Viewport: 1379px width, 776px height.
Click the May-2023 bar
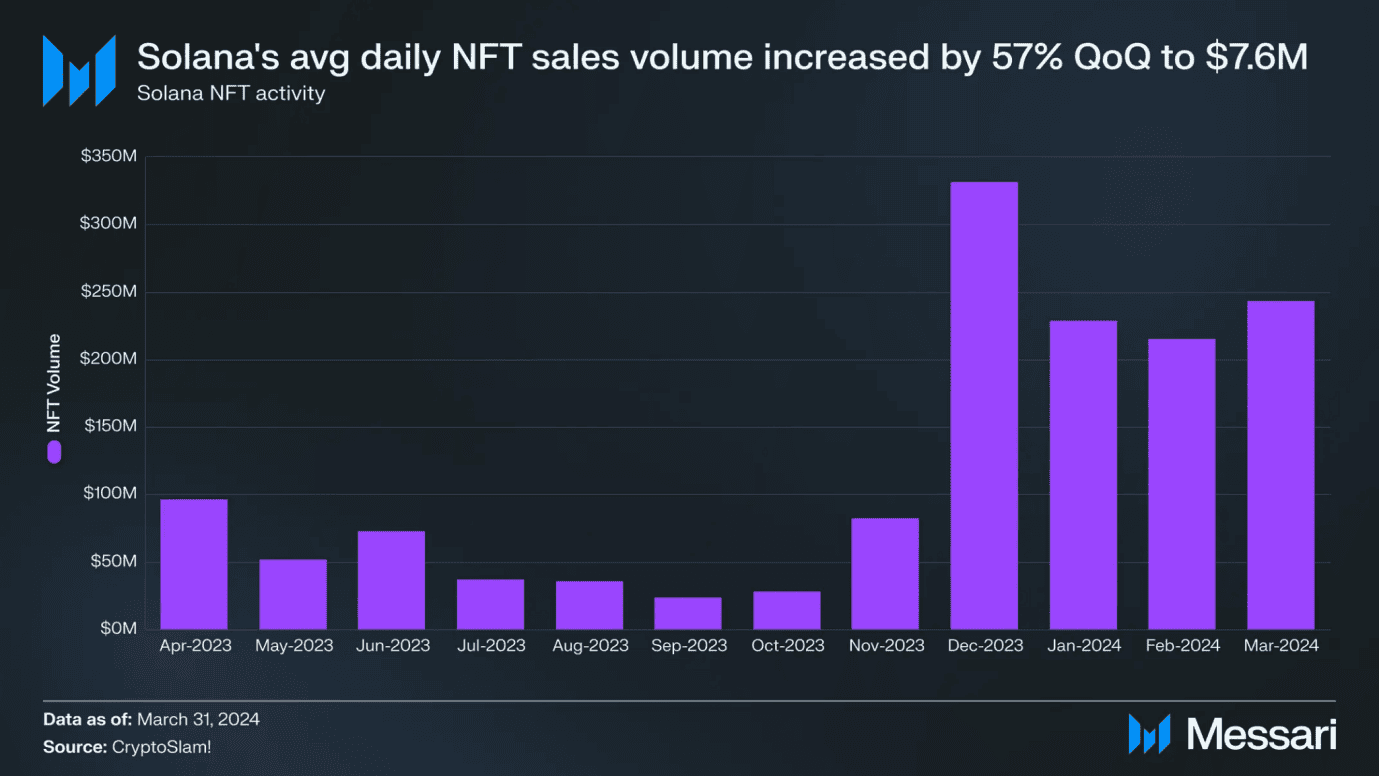click(293, 594)
